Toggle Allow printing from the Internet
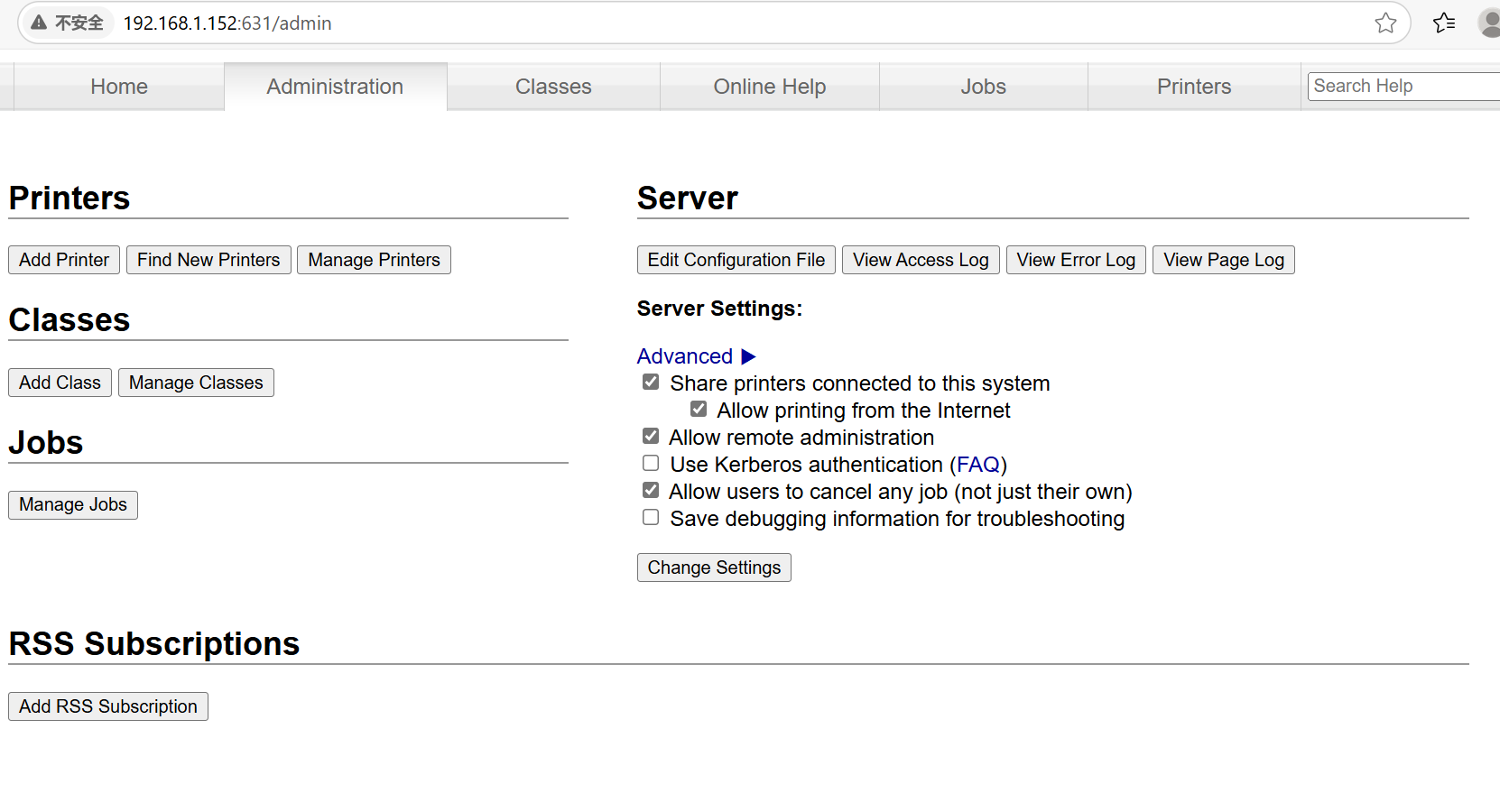This screenshot has height=812, width=1500. click(699, 410)
